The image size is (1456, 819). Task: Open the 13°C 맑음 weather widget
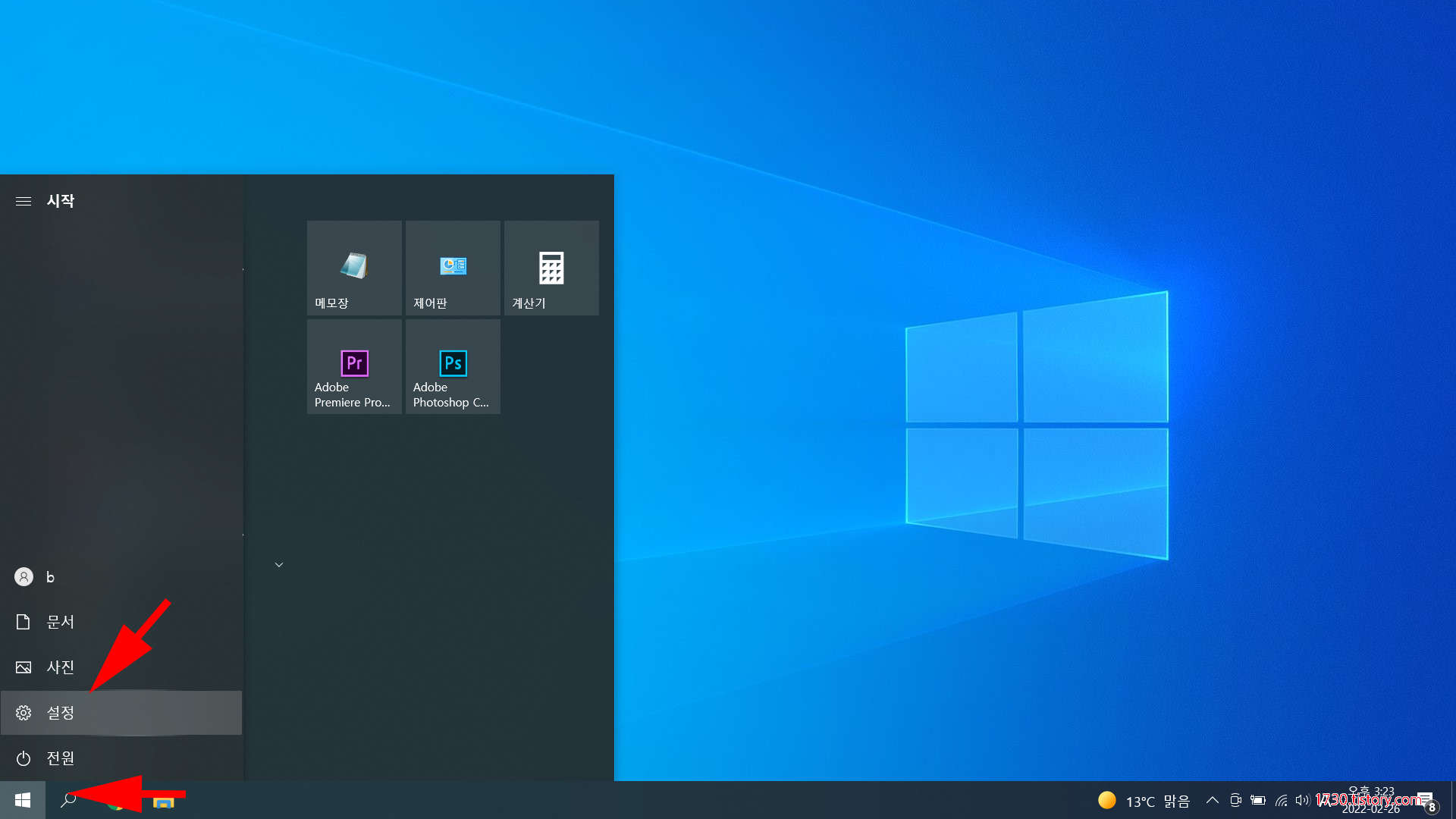(1144, 801)
